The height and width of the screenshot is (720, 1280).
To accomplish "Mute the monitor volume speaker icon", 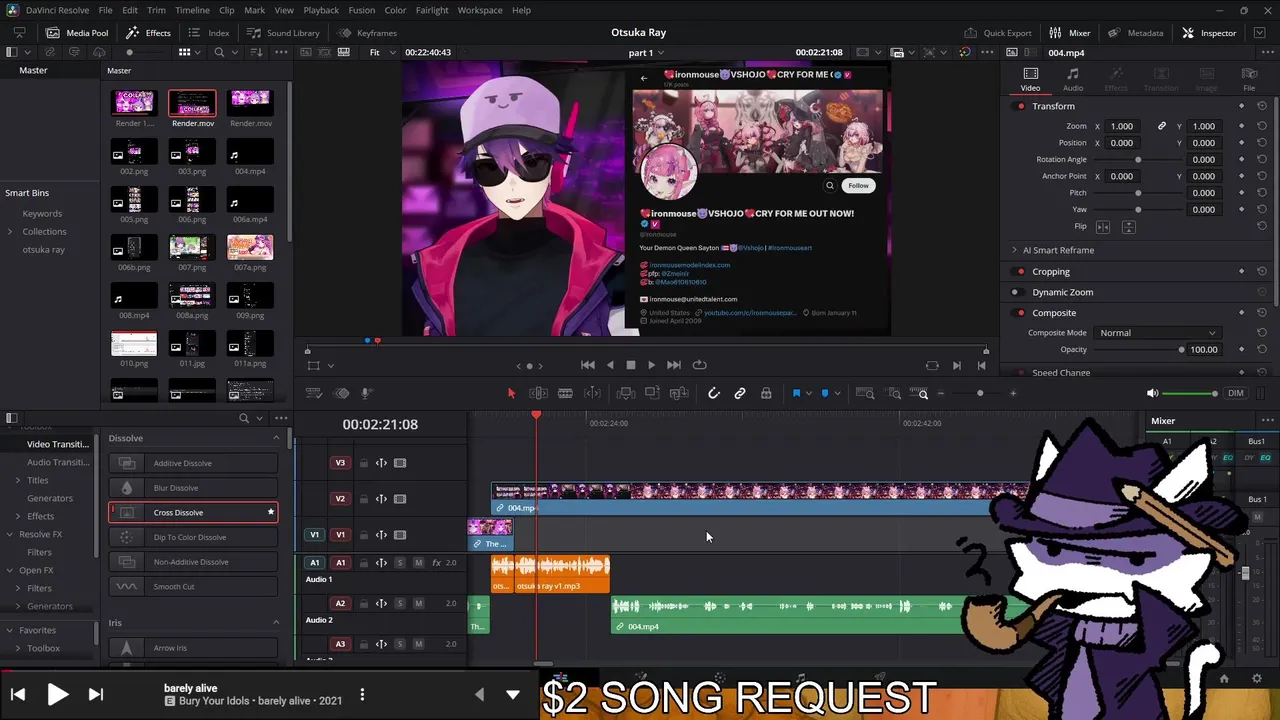I will pos(1152,394).
